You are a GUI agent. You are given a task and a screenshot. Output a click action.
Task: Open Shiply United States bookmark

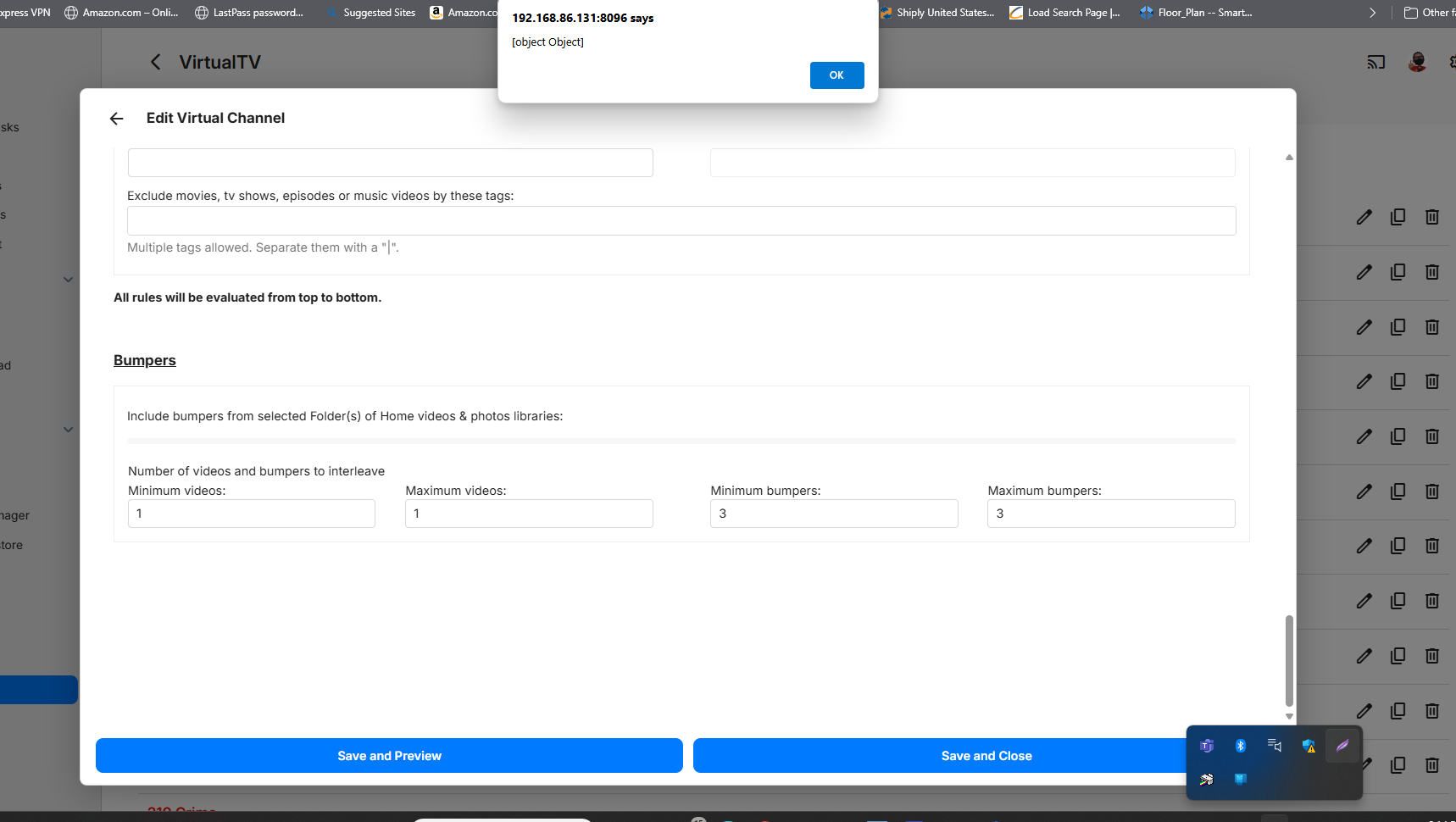936,13
